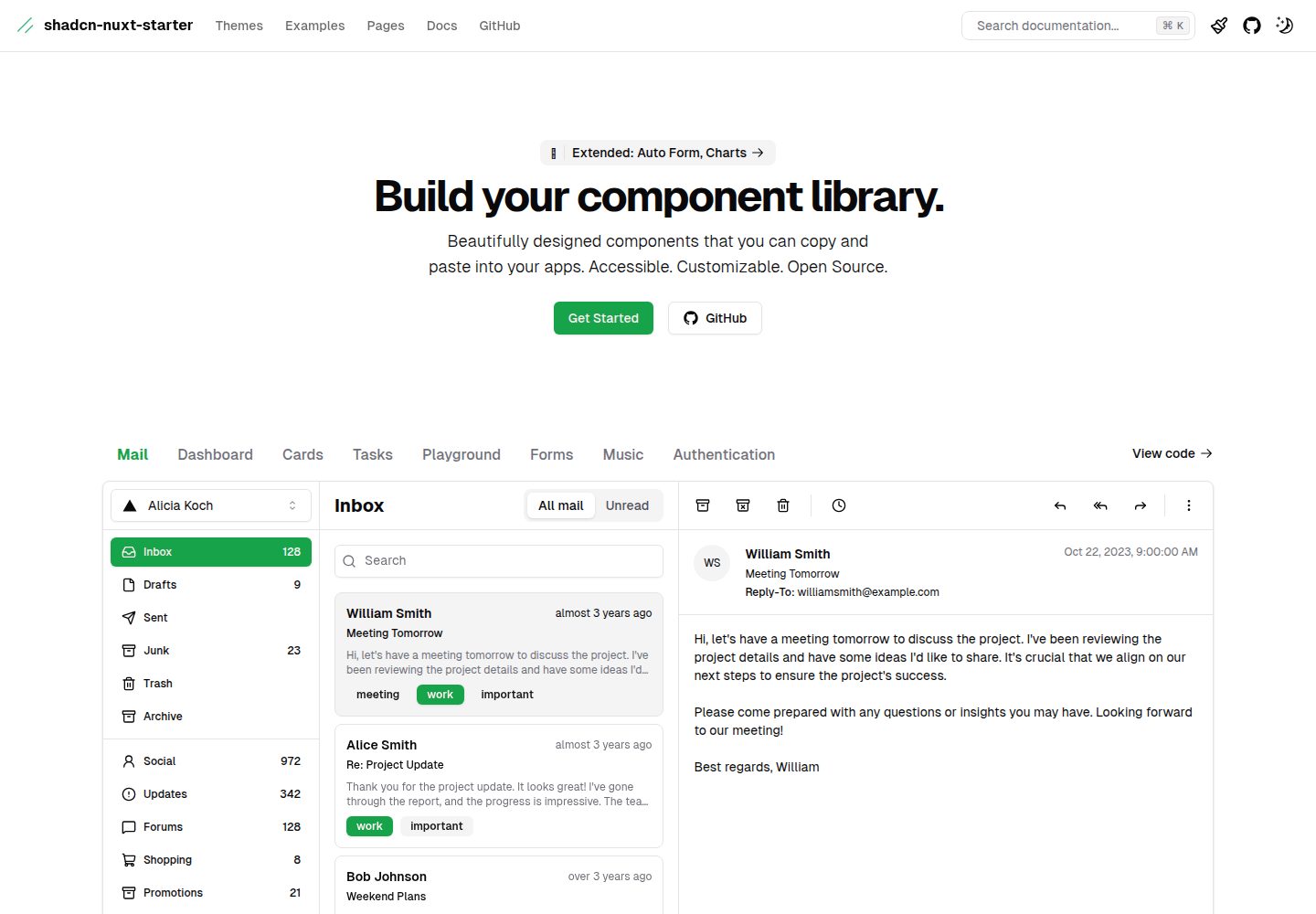Open the Updates category

tap(211, 794)
